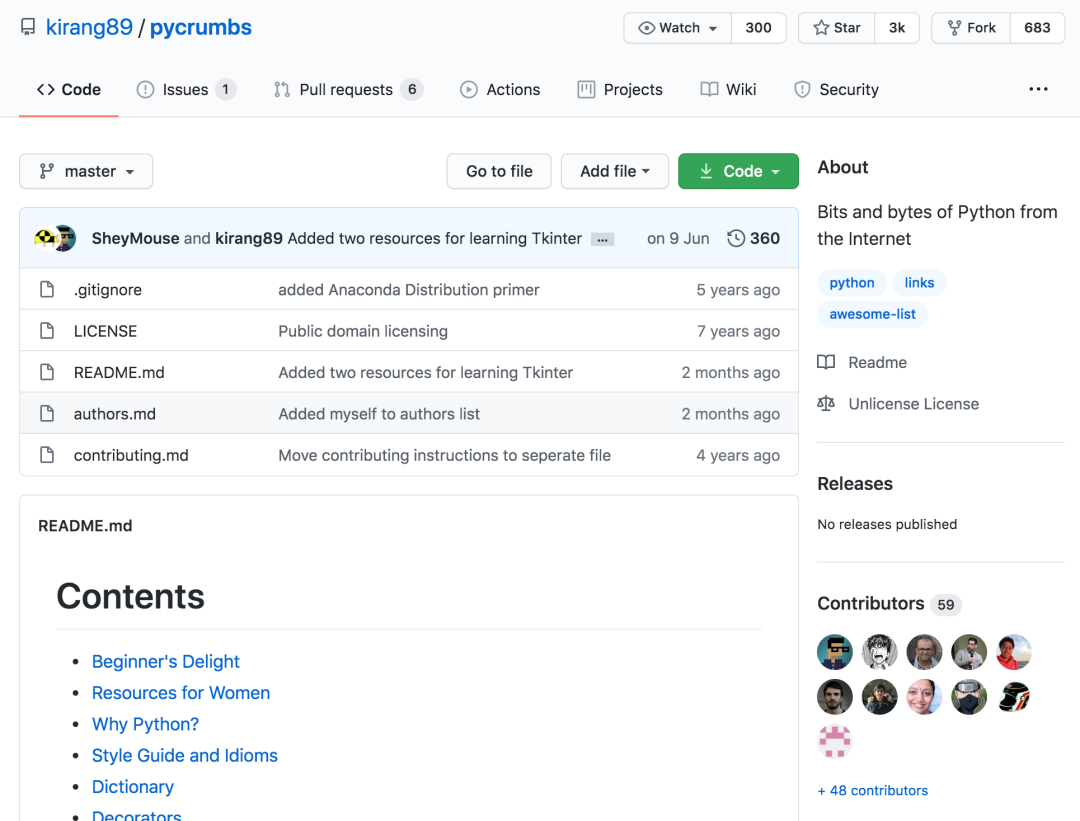Screen dimensions: 1080x821
Task: Switch to the Projects tab
Action: [x=620, y=90]
